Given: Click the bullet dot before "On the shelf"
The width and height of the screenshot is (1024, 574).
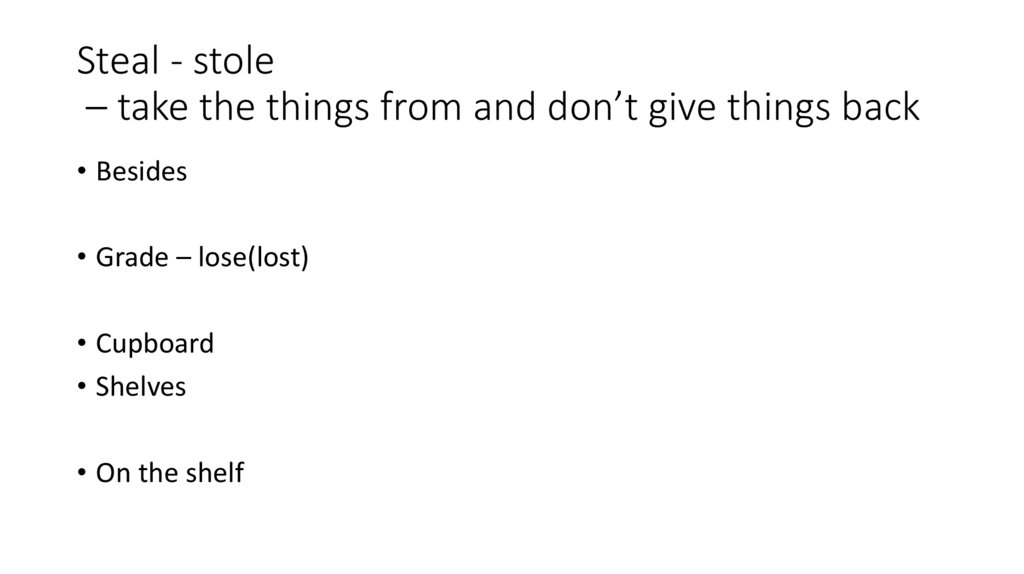Looking at the screenshot, I should pos(81,474).
